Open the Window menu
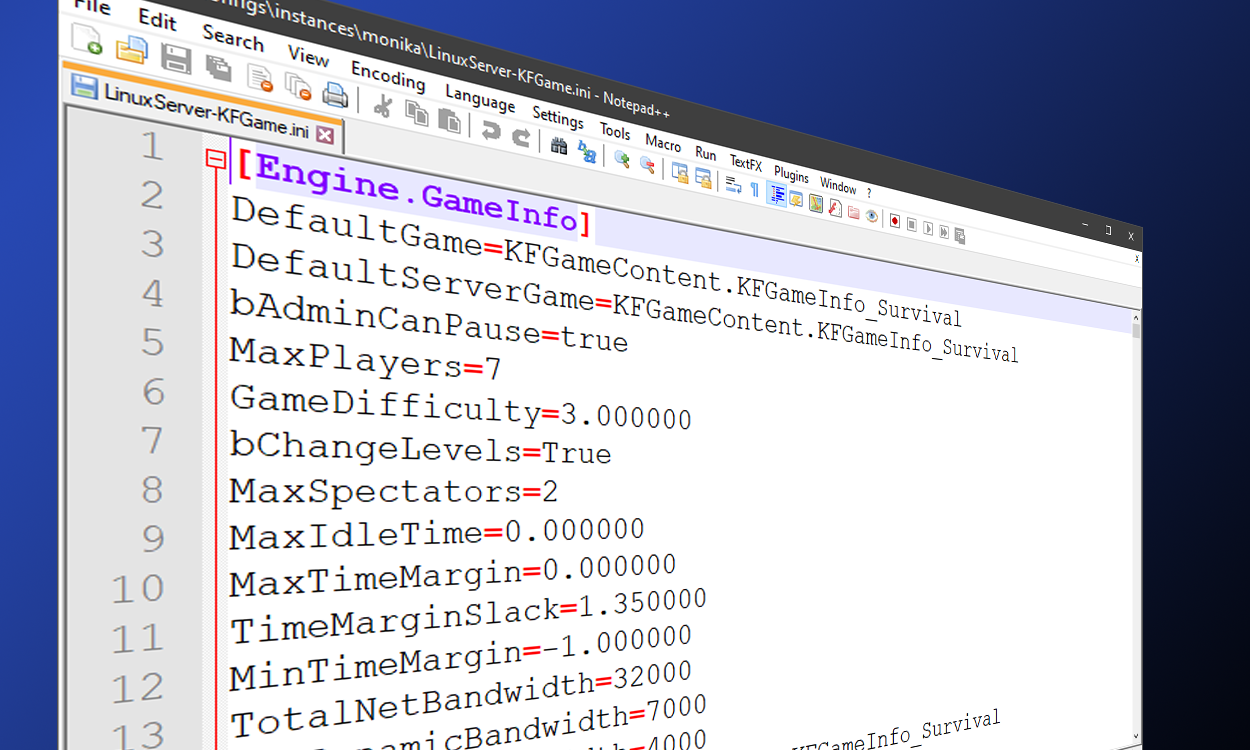Image resolution: width=1250 pixels, height=750 pixels. [838, 185]
